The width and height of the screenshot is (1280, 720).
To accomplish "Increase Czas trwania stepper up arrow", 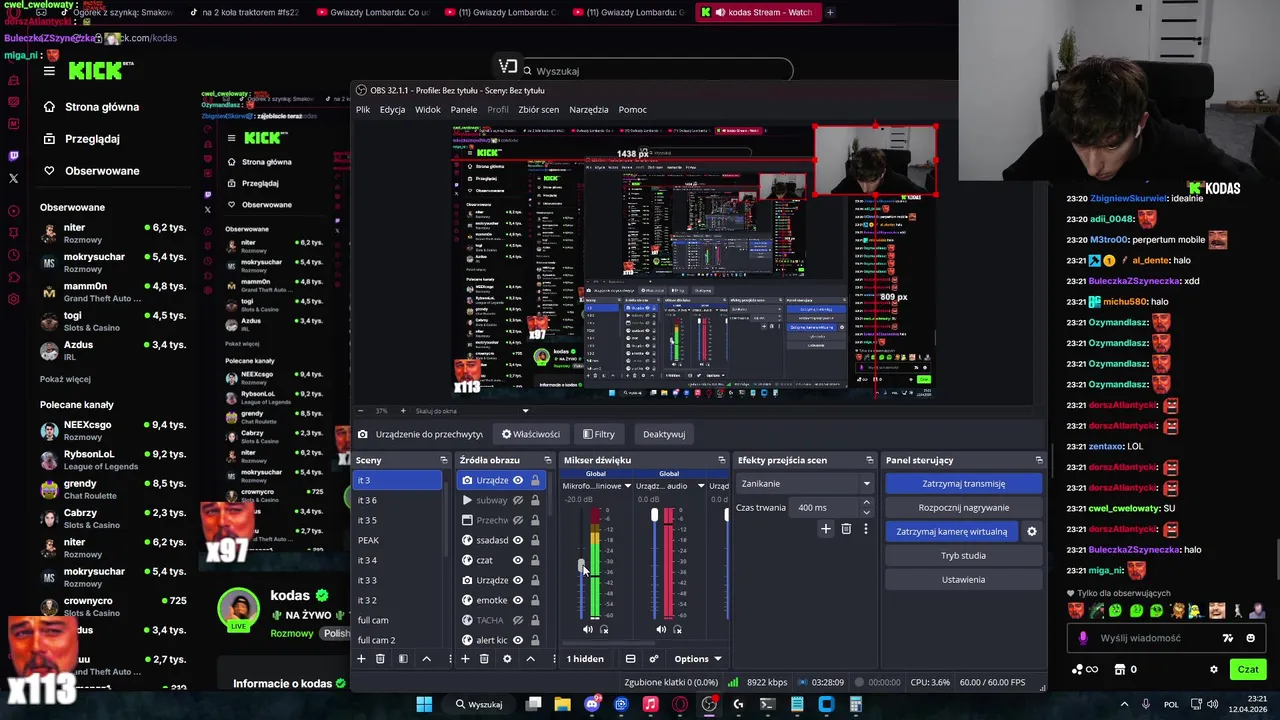I will pos(866,503).
